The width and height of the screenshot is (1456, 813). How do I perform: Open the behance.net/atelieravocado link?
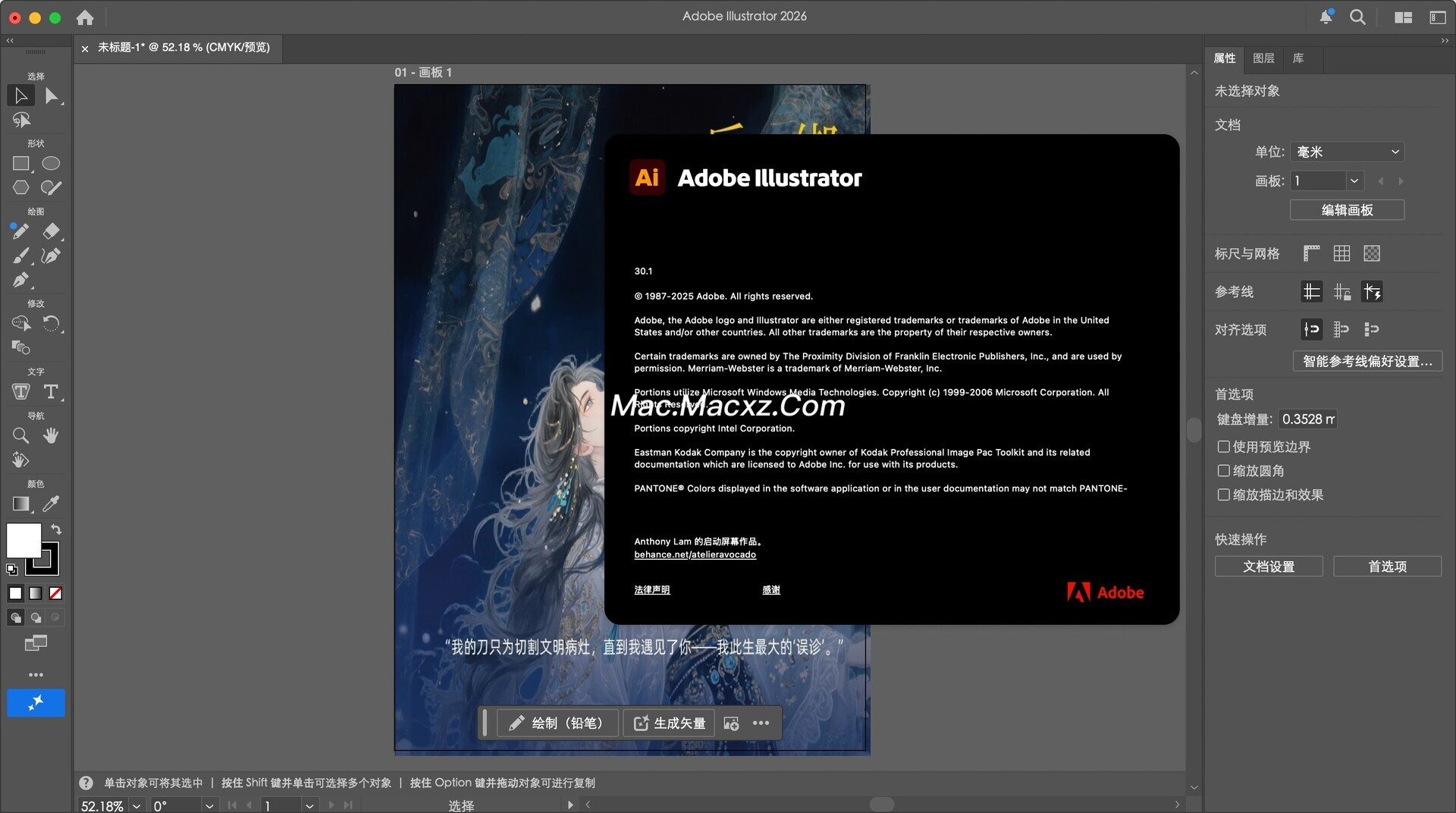point(695,554)
